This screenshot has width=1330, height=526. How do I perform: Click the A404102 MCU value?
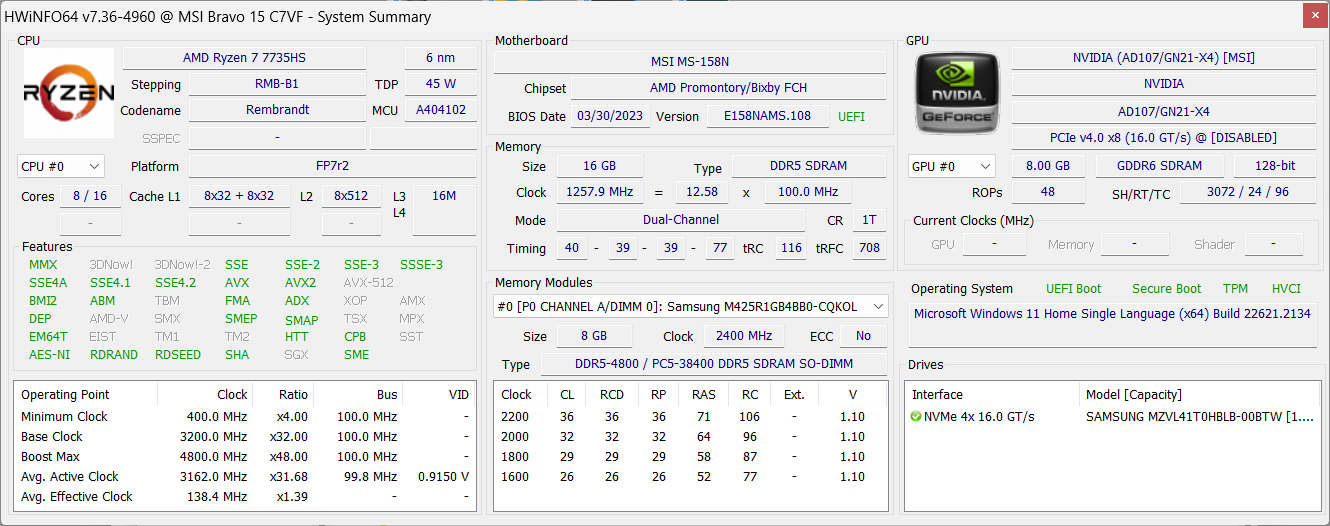coord(440,110)
